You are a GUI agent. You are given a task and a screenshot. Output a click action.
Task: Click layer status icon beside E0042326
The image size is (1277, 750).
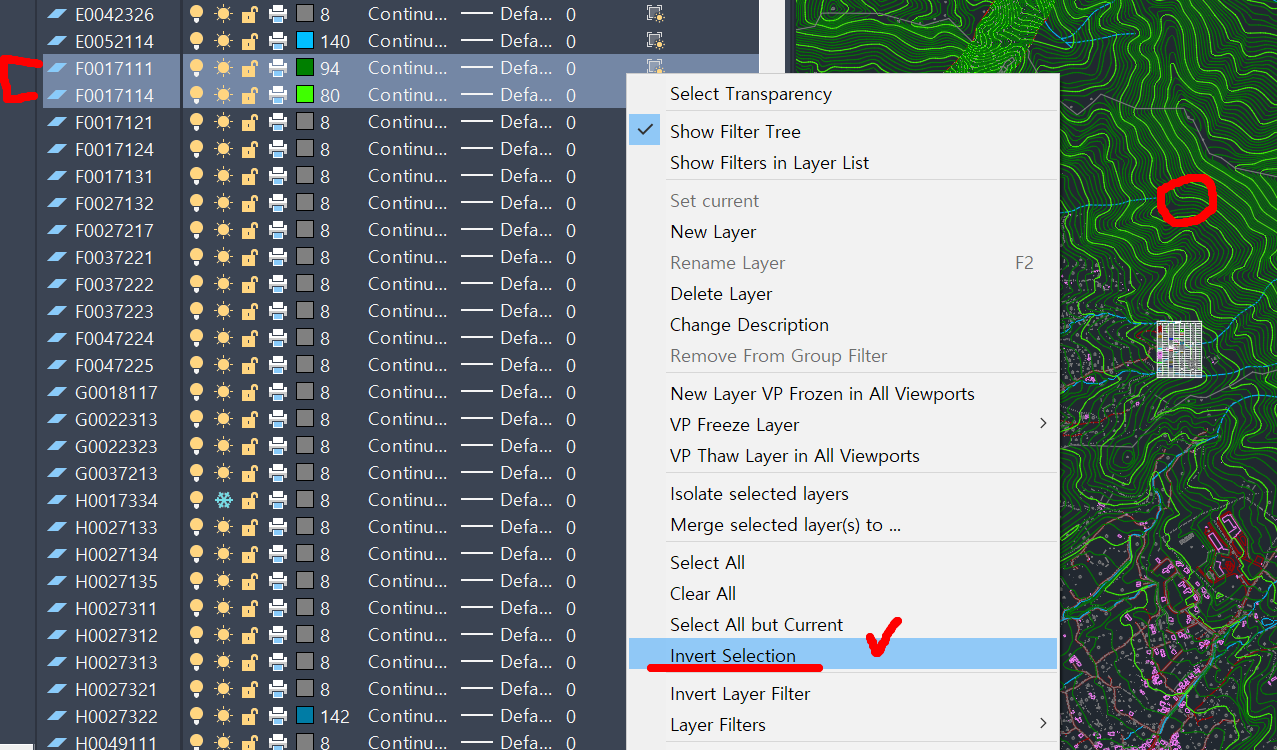coord(58,14)
